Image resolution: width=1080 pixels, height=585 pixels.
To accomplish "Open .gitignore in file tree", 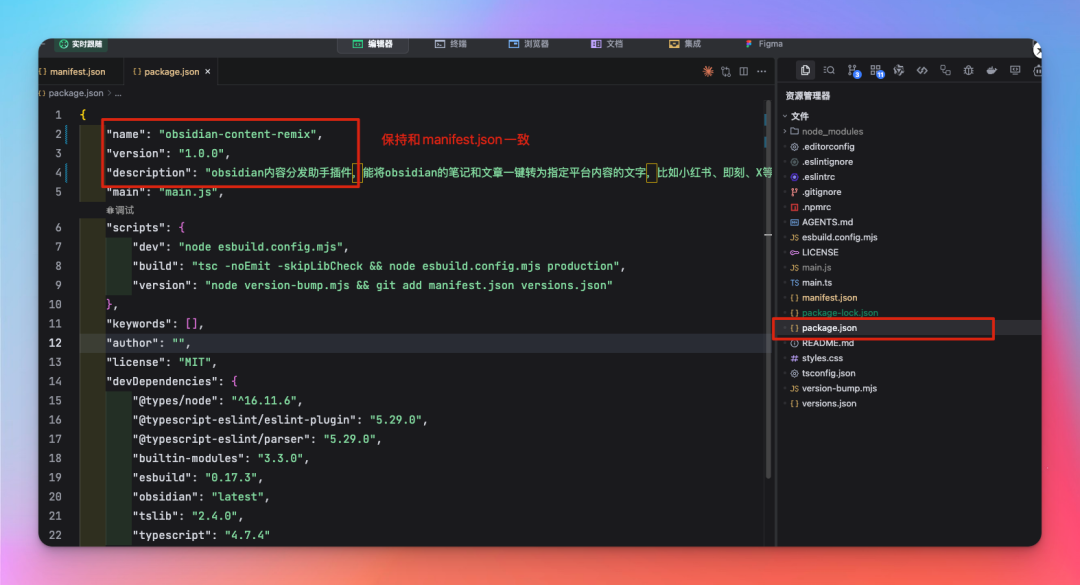I will point(821,192).
